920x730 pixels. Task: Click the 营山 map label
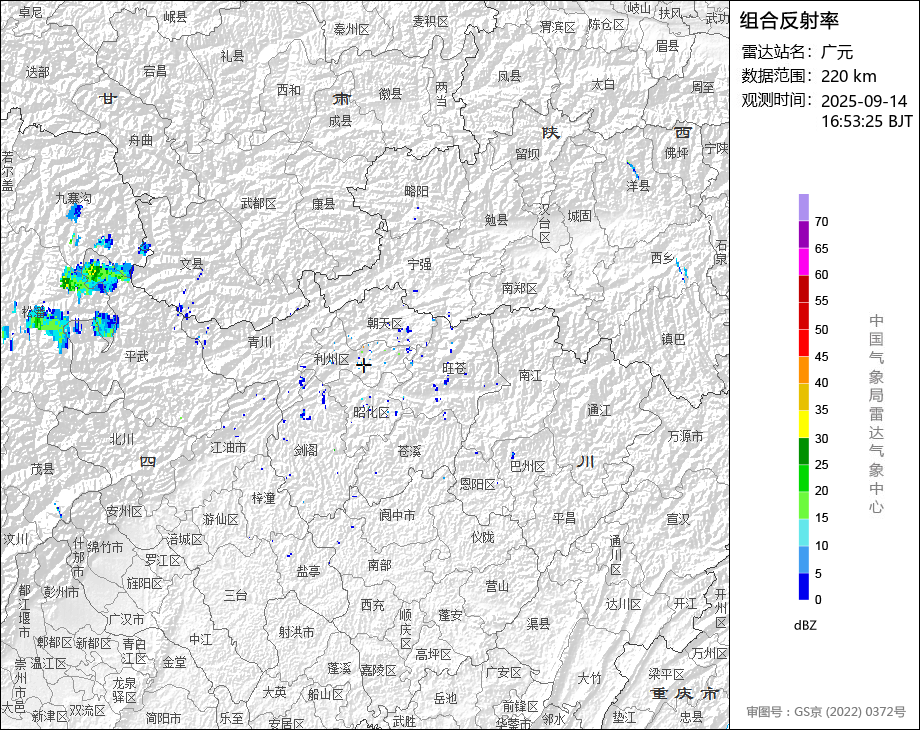point(497,586)
